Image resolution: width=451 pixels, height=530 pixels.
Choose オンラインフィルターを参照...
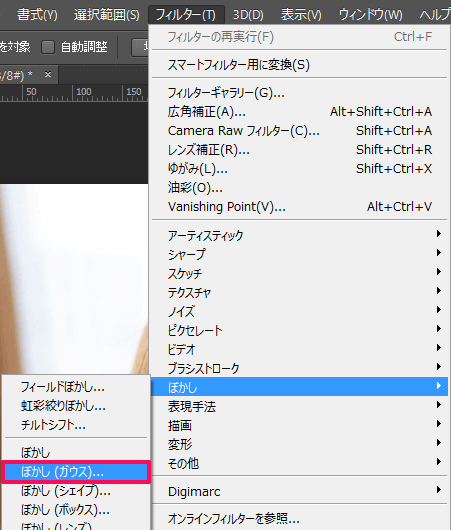[x=300, y=519]
